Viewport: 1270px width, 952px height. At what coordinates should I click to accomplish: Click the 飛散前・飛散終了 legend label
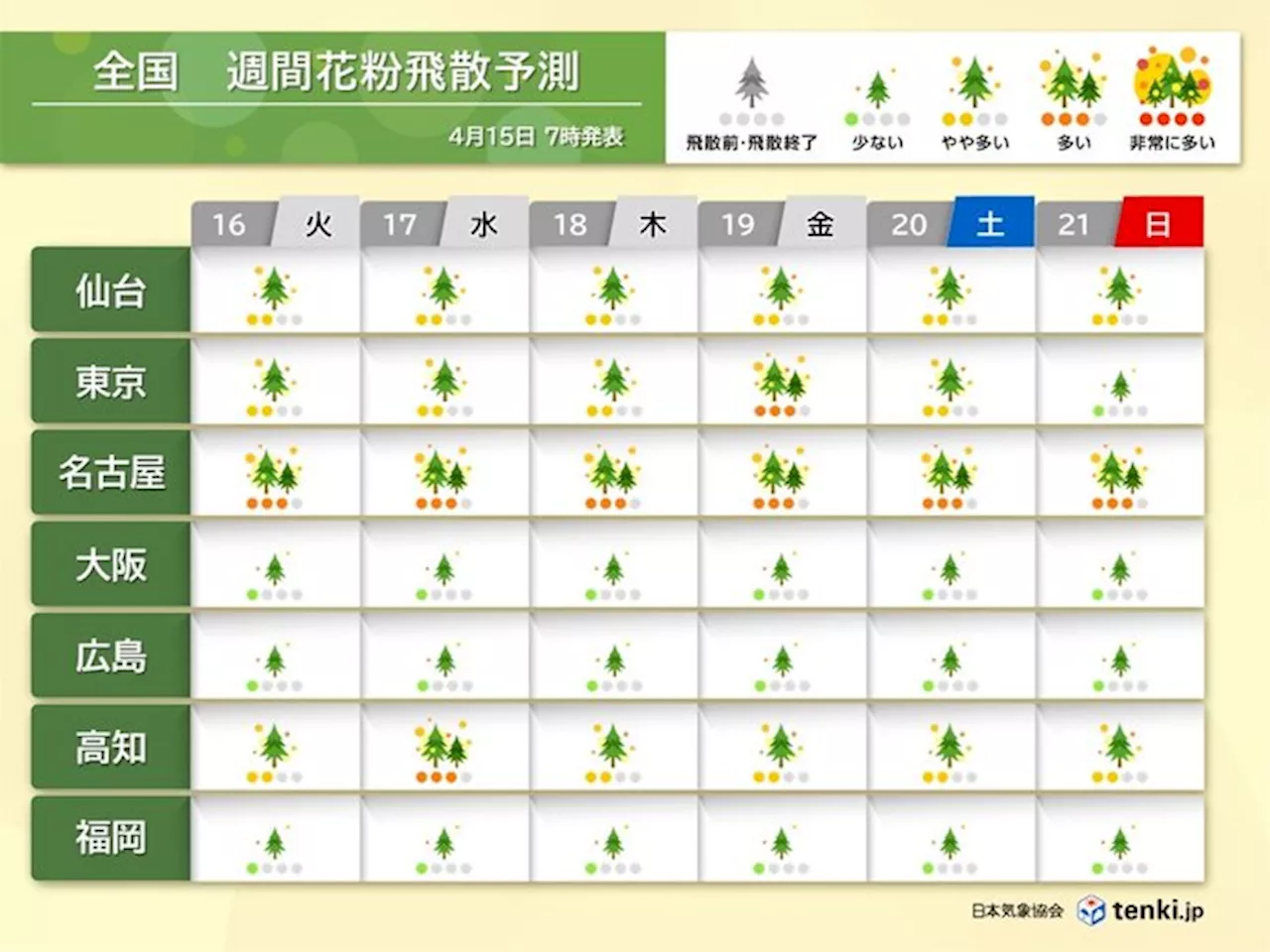[x=752, y=142]
